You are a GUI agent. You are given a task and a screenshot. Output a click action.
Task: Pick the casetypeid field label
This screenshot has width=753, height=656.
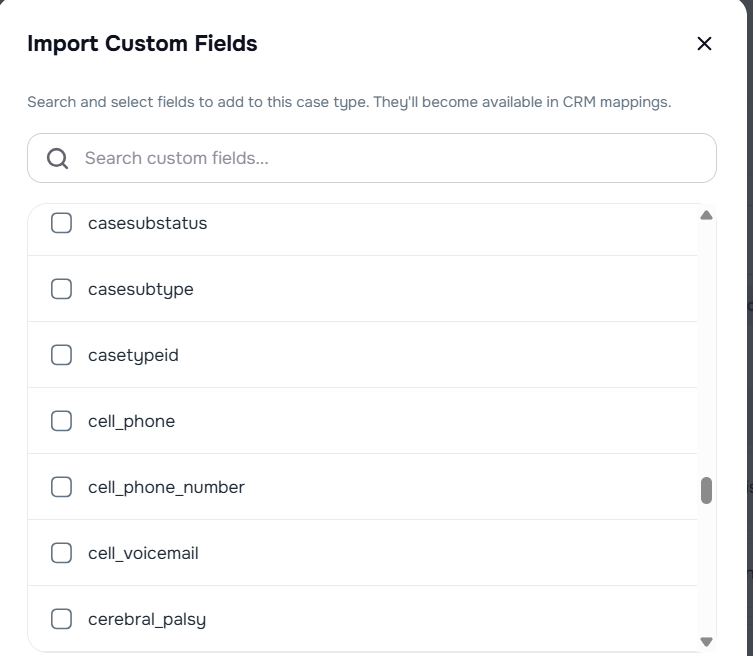133,355
